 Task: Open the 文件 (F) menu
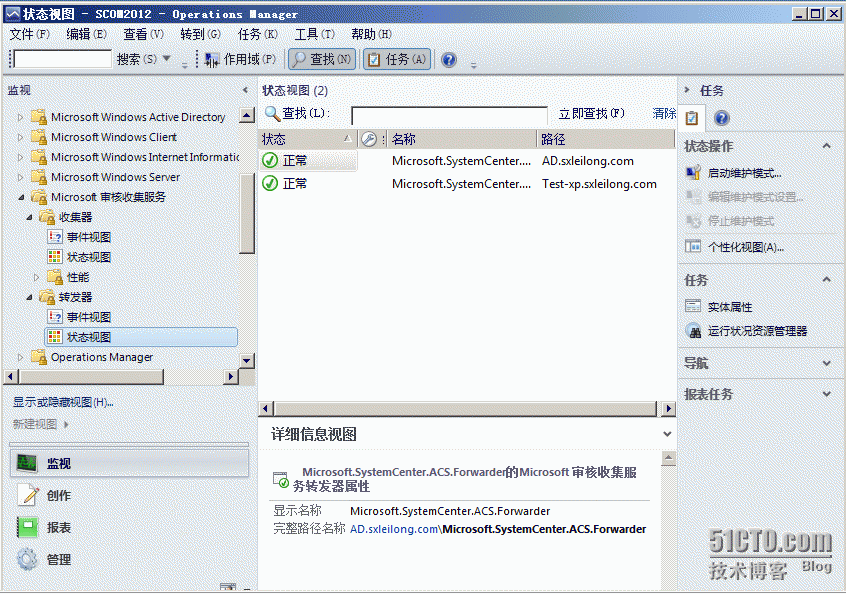tap(30, 35)
